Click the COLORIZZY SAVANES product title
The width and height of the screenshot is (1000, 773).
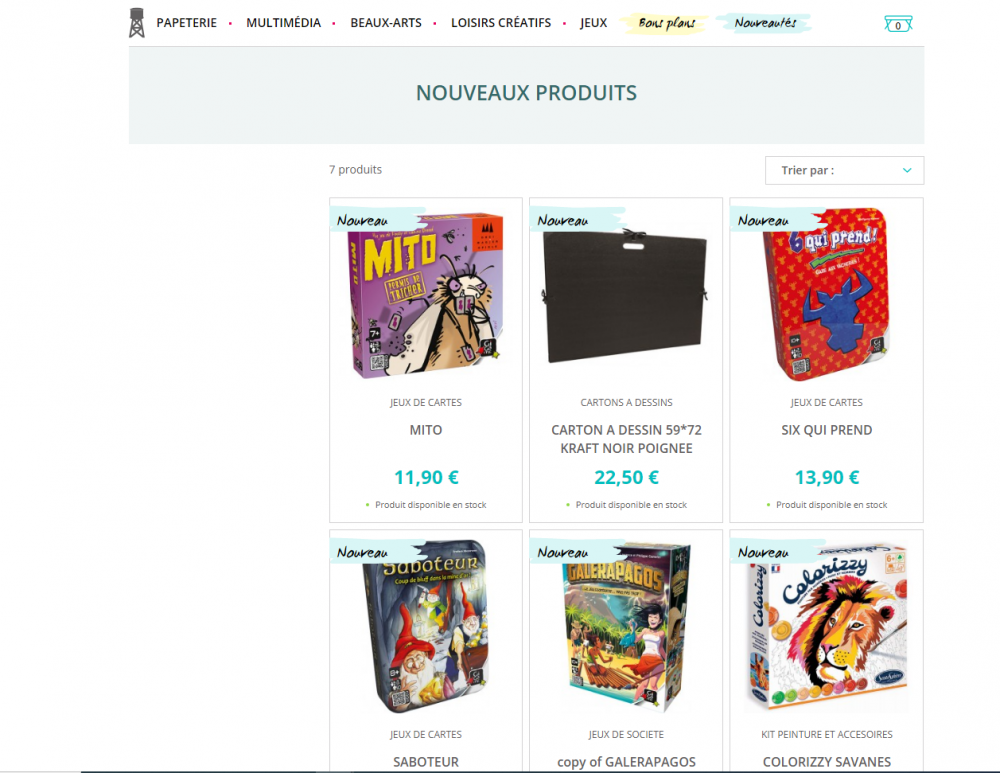[827, 762]
